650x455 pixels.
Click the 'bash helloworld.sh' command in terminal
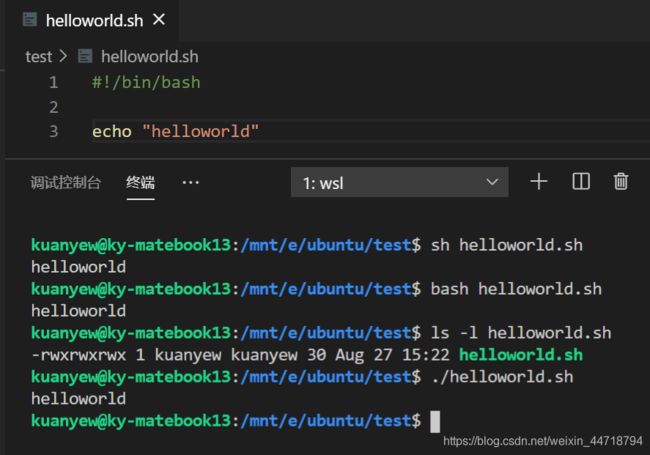516,289
